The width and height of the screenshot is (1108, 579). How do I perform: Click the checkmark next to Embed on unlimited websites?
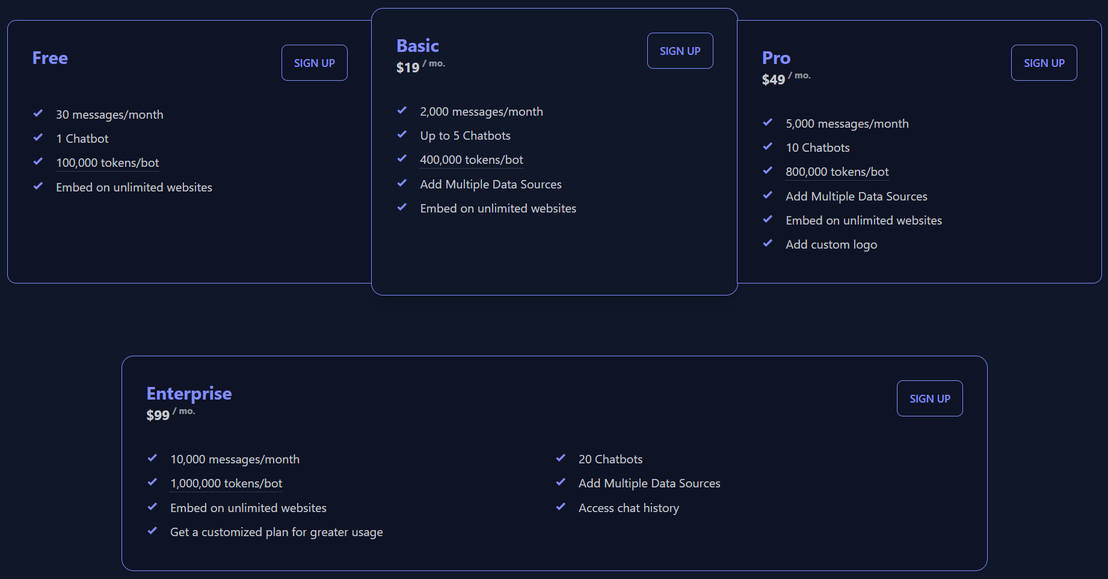point(38,187)
